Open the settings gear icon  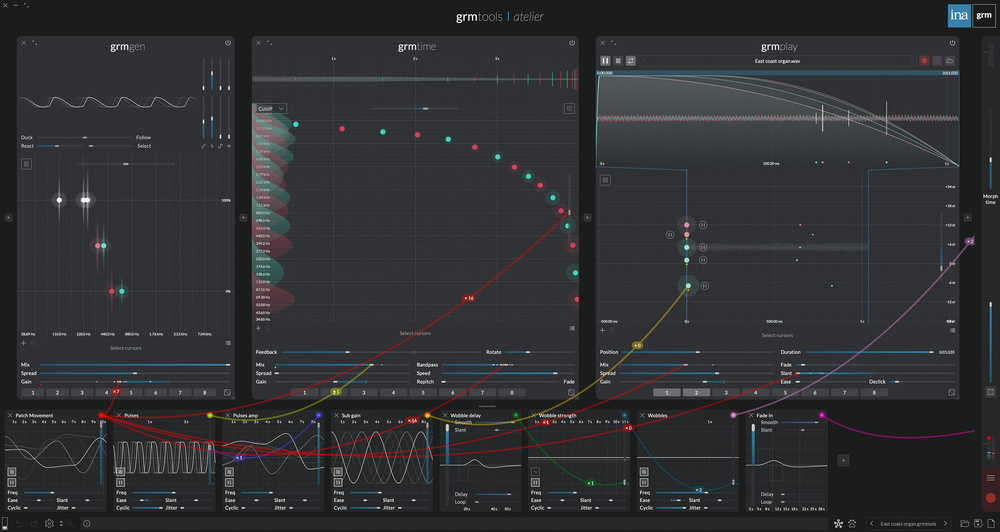tap(49, 523)
